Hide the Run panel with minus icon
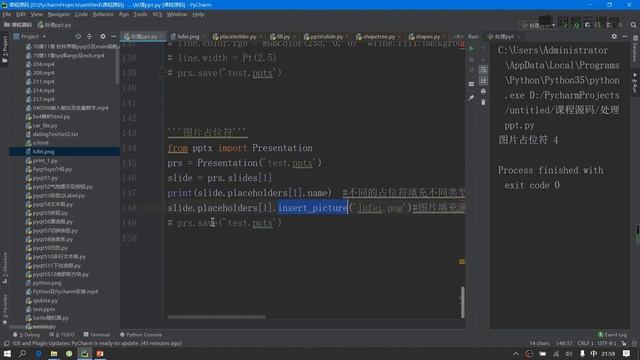 point(625,36)
